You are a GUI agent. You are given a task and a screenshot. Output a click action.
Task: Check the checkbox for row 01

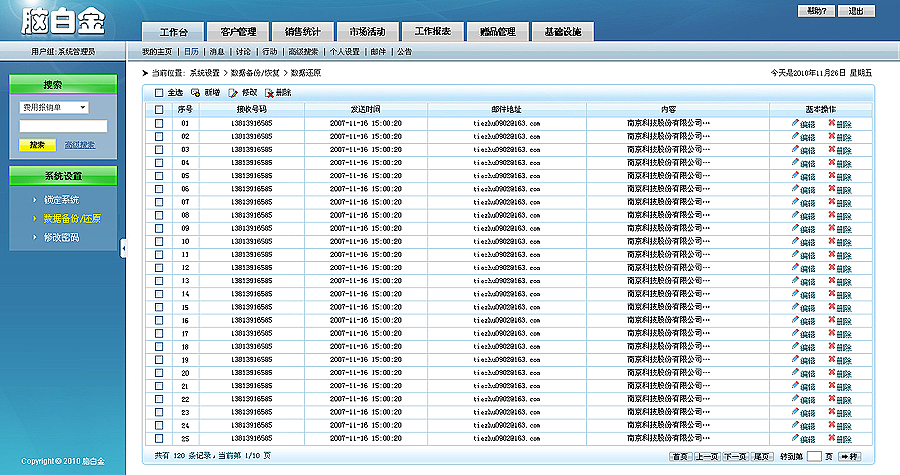pos(159,123)
